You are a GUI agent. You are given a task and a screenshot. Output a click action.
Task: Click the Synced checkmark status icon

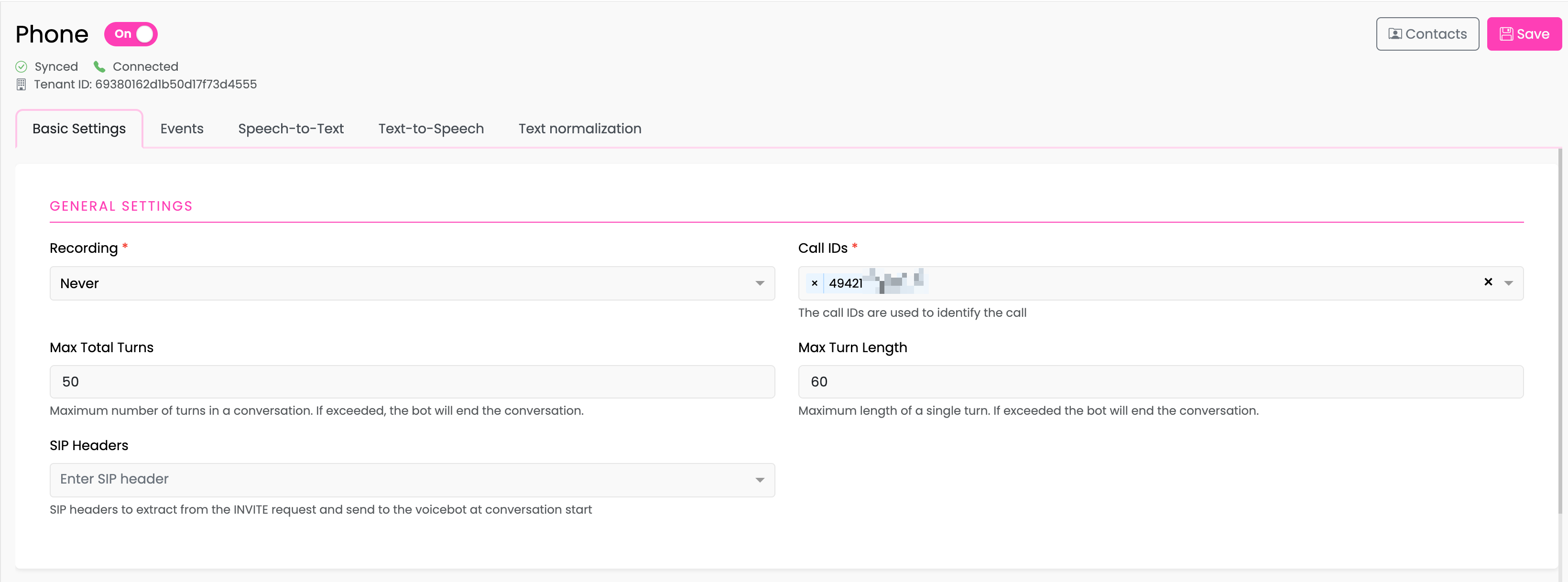(x=22, y=67)
